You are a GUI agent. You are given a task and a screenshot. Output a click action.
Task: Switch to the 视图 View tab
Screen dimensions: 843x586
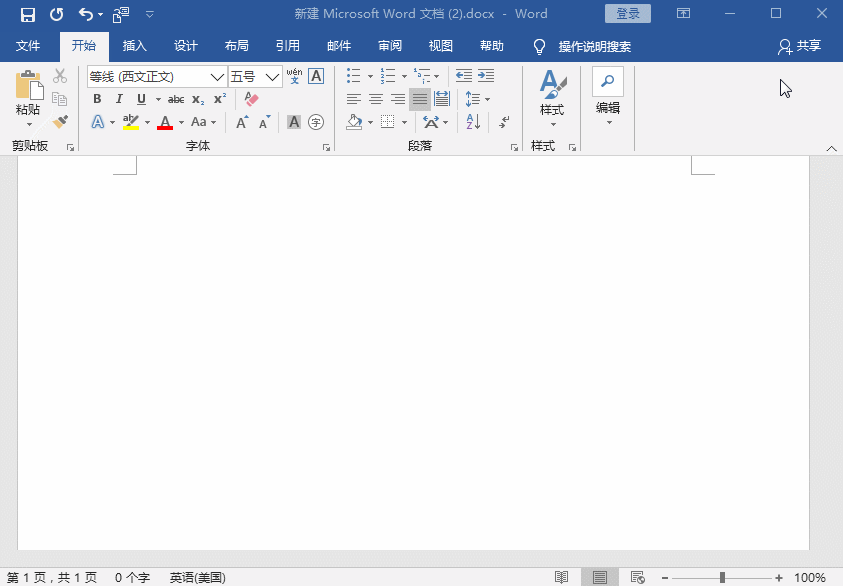click(441, 46)
